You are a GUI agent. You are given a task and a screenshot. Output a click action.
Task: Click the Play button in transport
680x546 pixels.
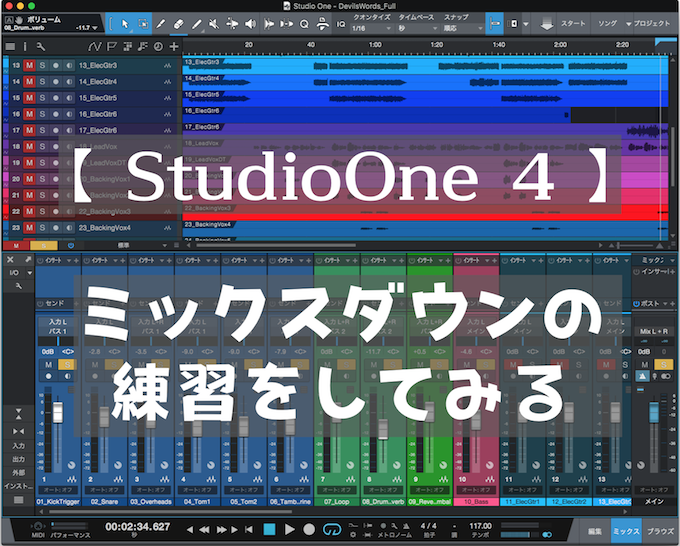coord(289,530)
